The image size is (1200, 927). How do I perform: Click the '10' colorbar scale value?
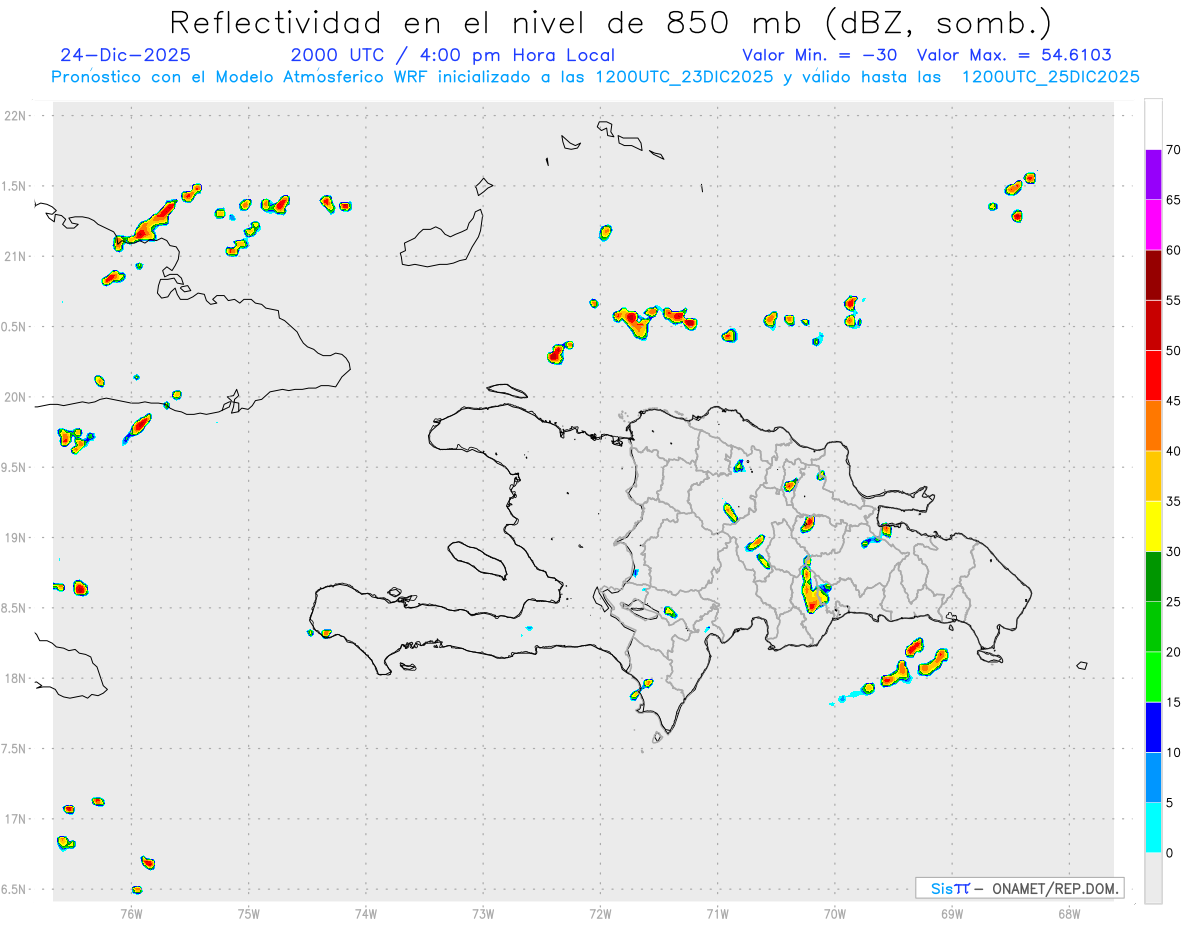1173,752
